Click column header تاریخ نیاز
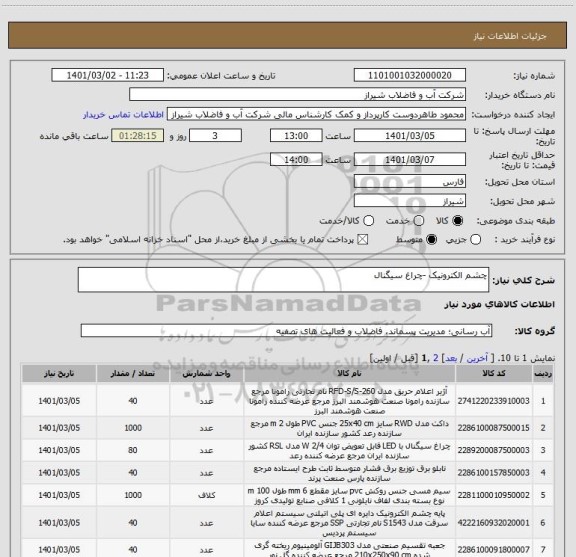This screenshot has width=576, height=557. point(59,373)
